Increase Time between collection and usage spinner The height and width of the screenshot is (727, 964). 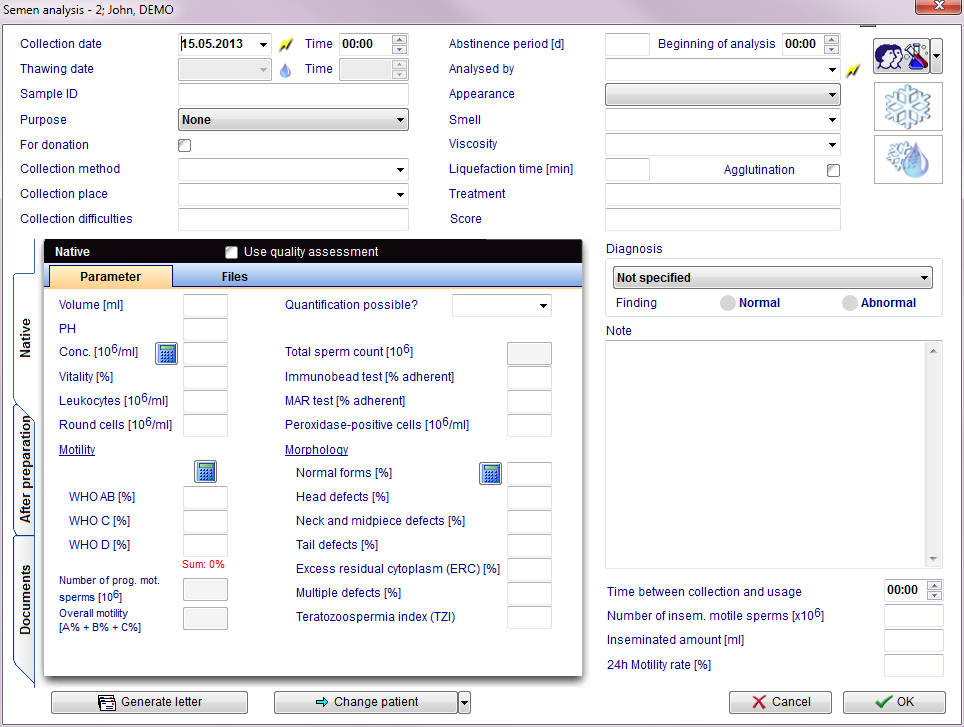click(x=934, y=586)
